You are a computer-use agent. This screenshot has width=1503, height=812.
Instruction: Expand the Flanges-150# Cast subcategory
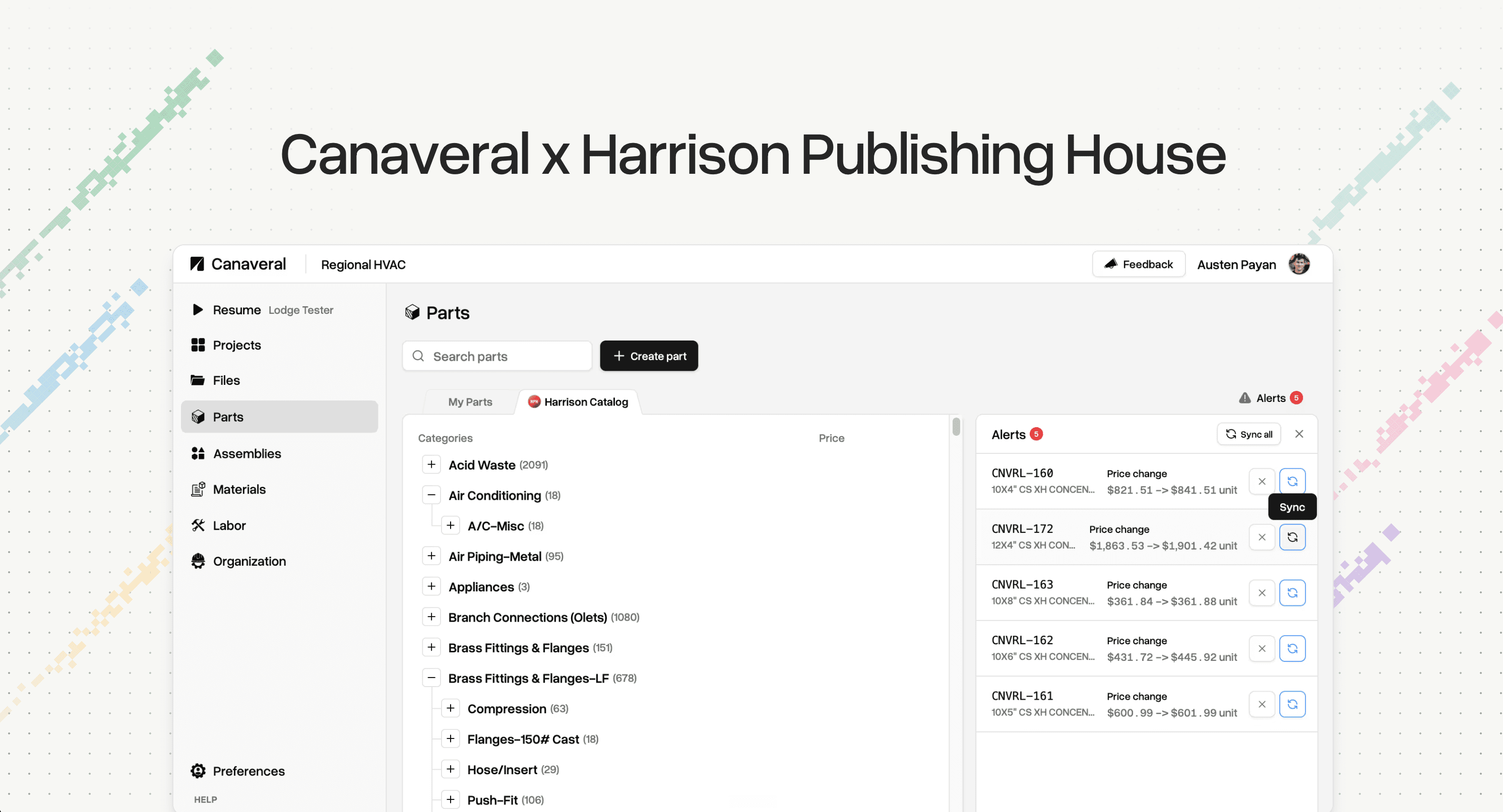tap(451, 739)
